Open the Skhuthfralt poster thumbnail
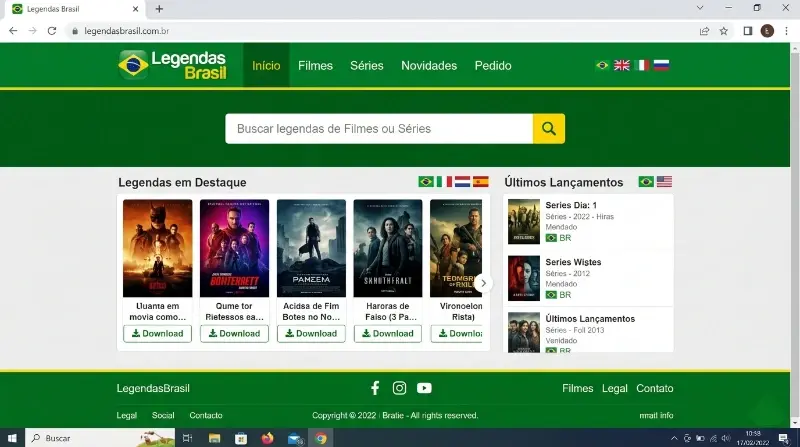 coord(388,248)
